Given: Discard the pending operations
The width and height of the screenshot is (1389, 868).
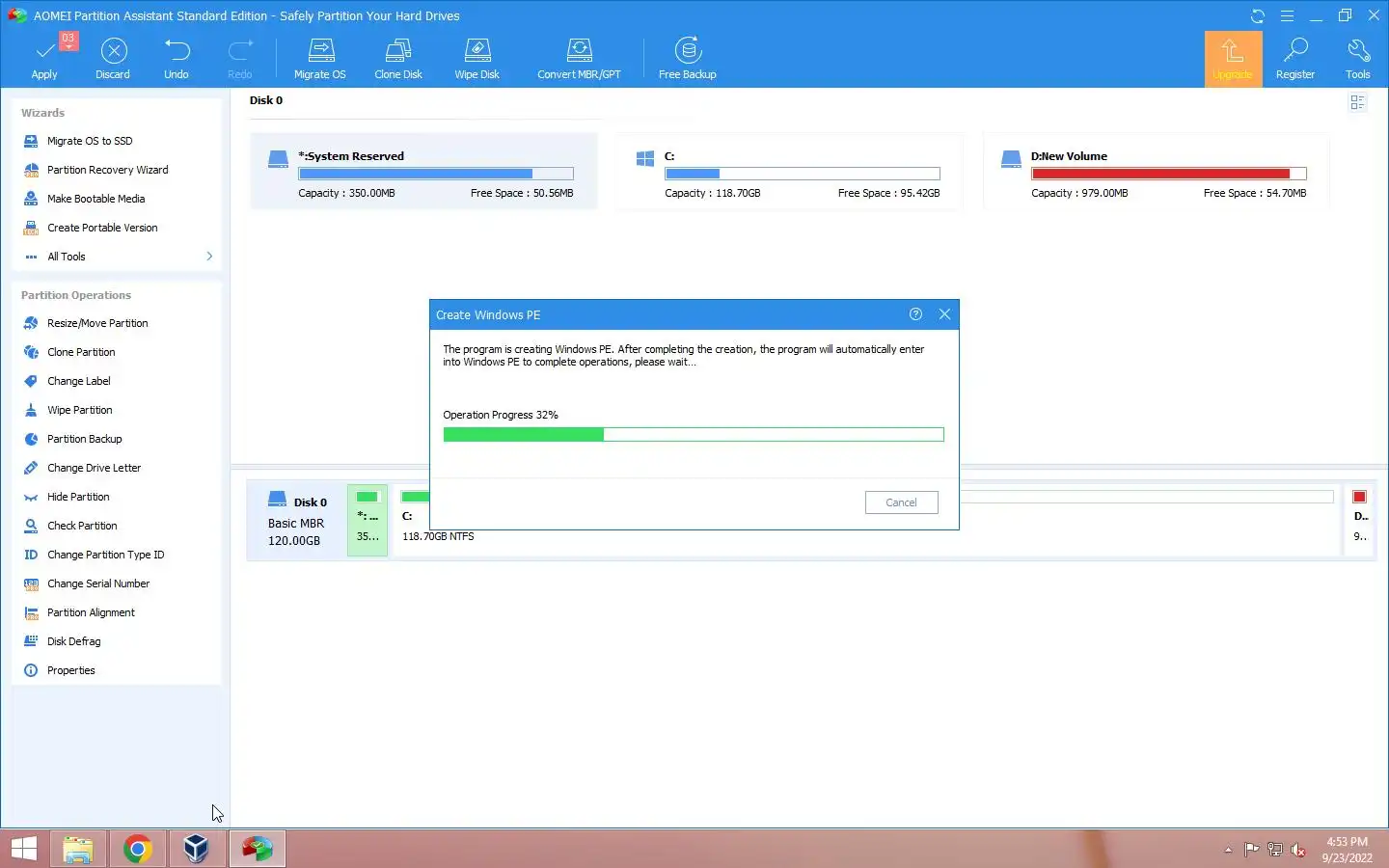Looking at the screenshot, I should pyautogui.click(x=113, y=58).
